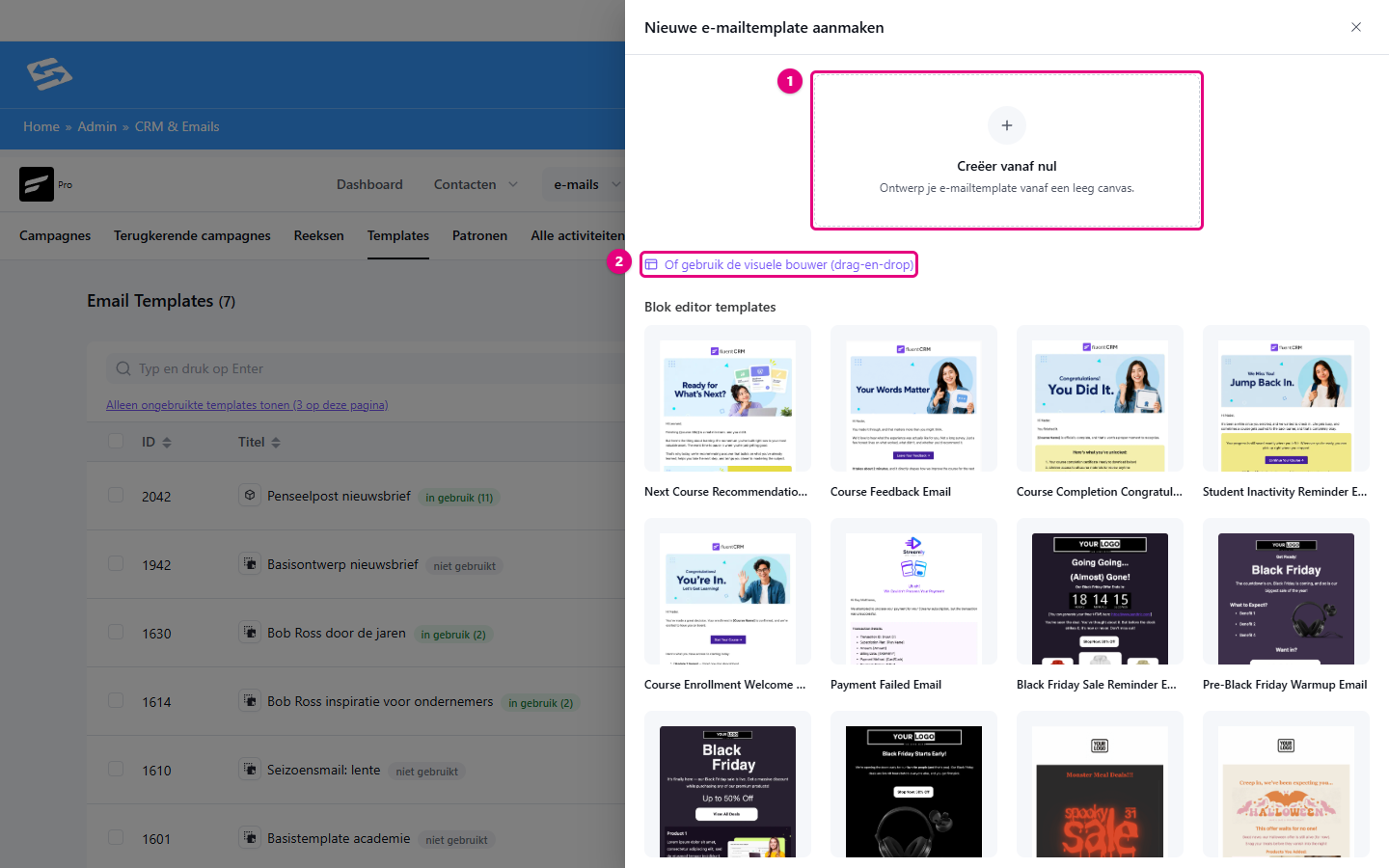Expand the e-mails menu chevron
The height and width of the screenshot is (868, 1389).
(x=615, y=184)
